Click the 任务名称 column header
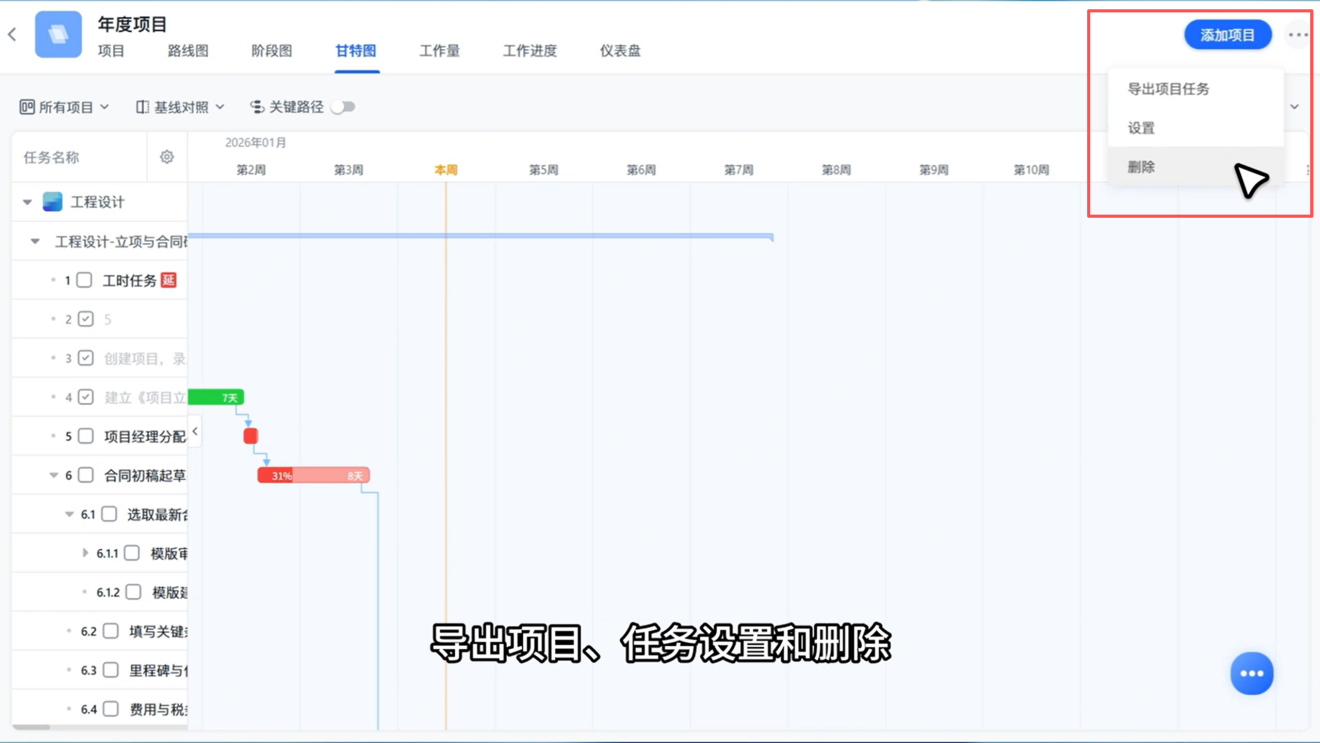This screenshot has width=1320, height=743. pos(51,157)
